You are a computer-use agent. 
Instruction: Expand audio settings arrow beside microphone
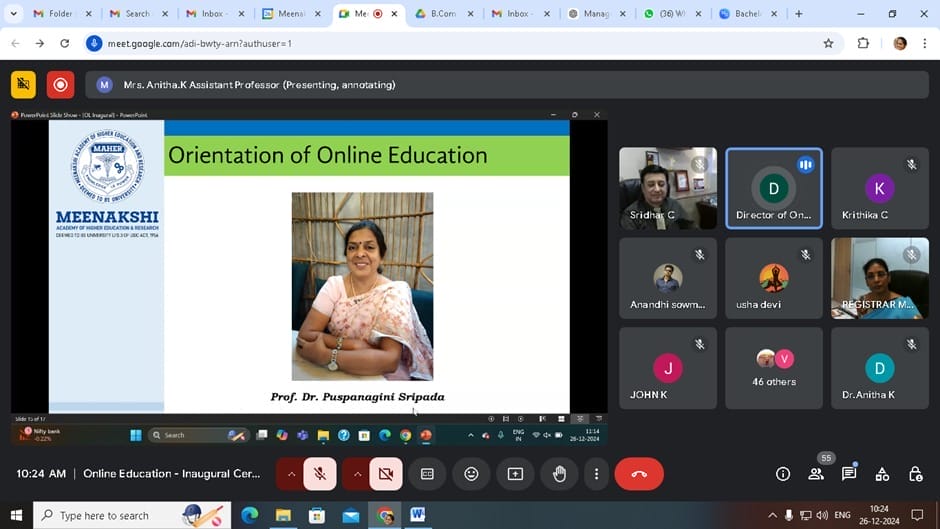(x=290, y=474)
